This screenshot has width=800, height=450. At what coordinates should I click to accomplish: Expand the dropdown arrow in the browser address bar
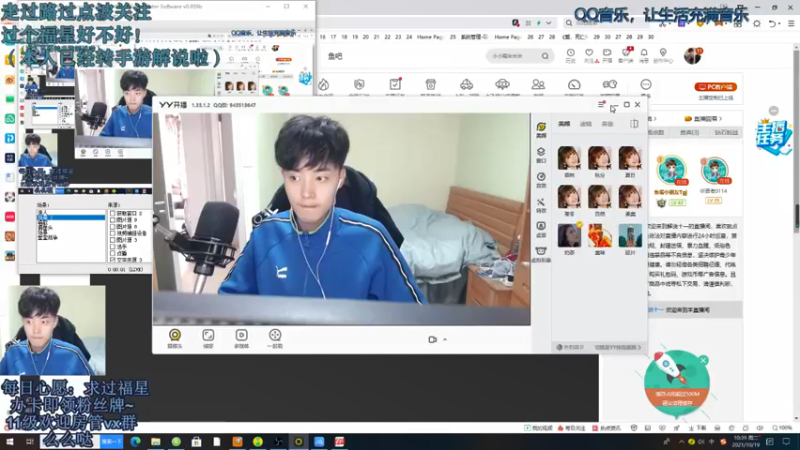(548, 23)
